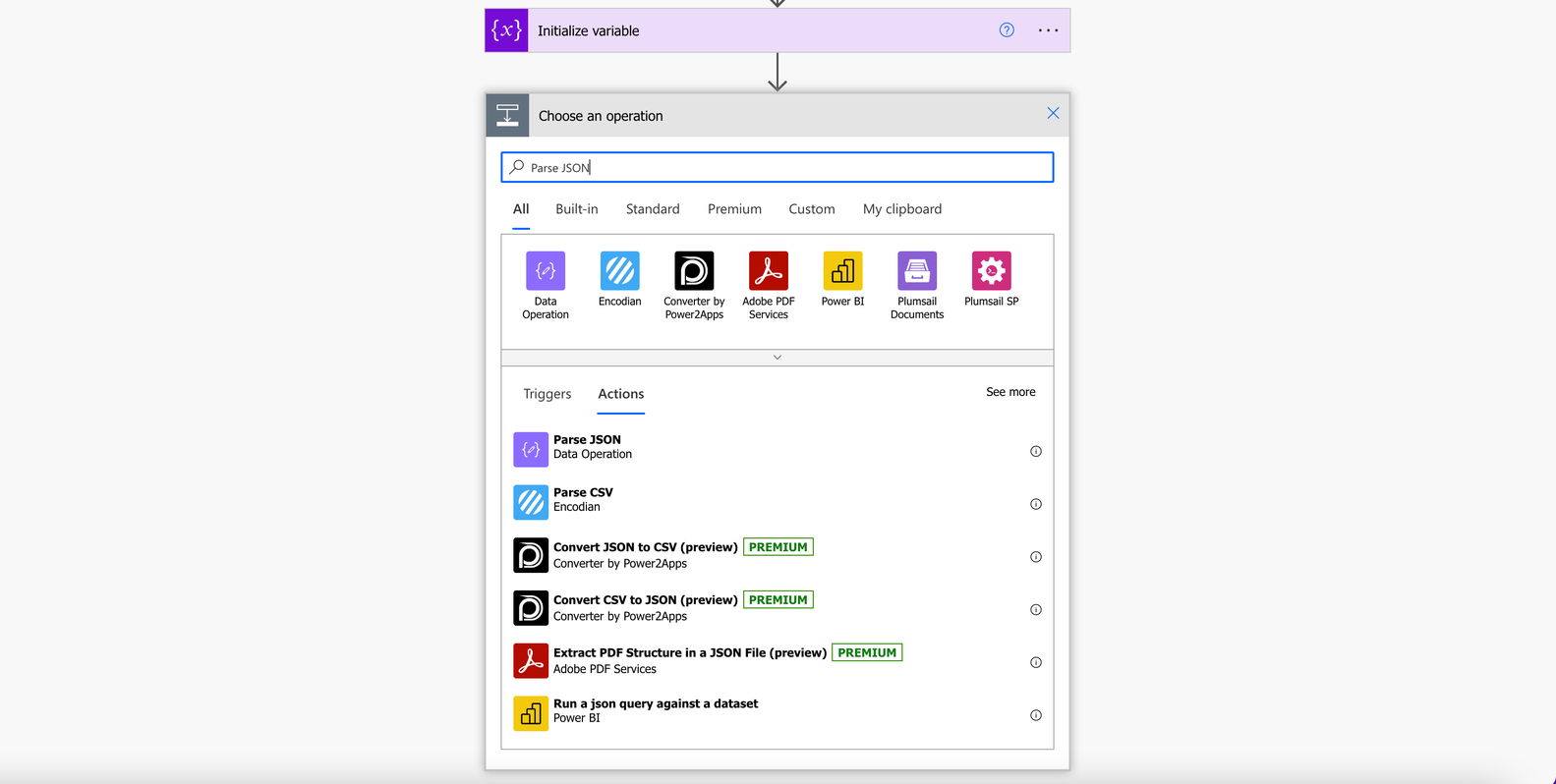
Task: Select Adobe PDF Services connector icon
Action: tap(769, 271)
